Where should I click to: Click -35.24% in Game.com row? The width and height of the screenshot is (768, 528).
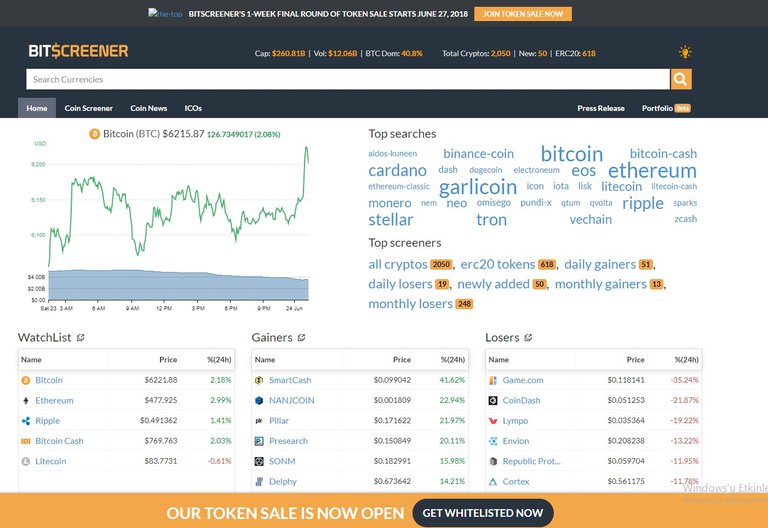coord(684,380)
